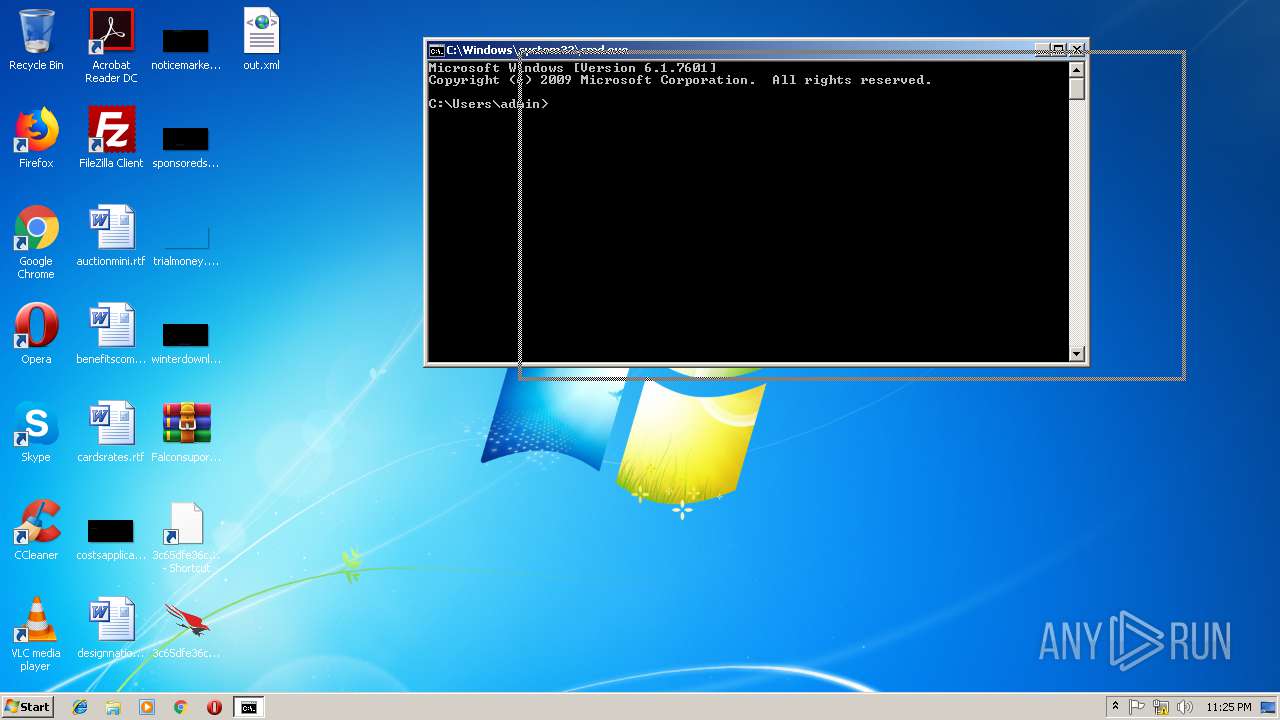This screenshot has height=720, width=1280.
Task: Select the costsapplica... file icon
Action: coord(111,538)
